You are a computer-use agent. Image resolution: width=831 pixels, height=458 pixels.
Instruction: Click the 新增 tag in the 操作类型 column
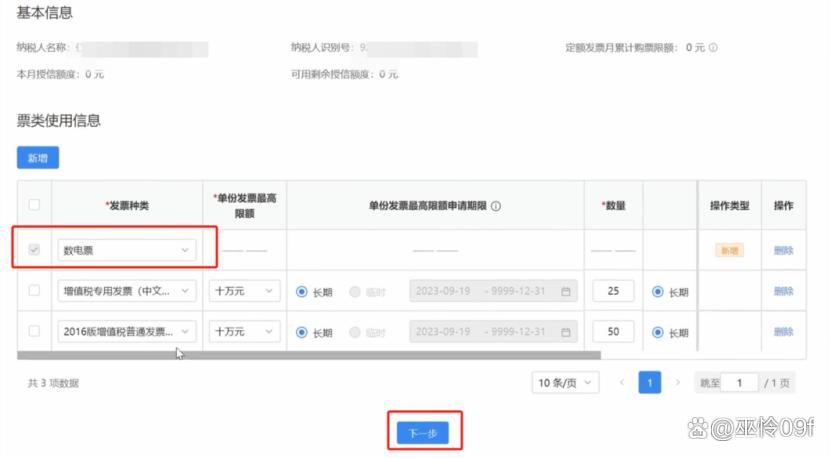729,250
